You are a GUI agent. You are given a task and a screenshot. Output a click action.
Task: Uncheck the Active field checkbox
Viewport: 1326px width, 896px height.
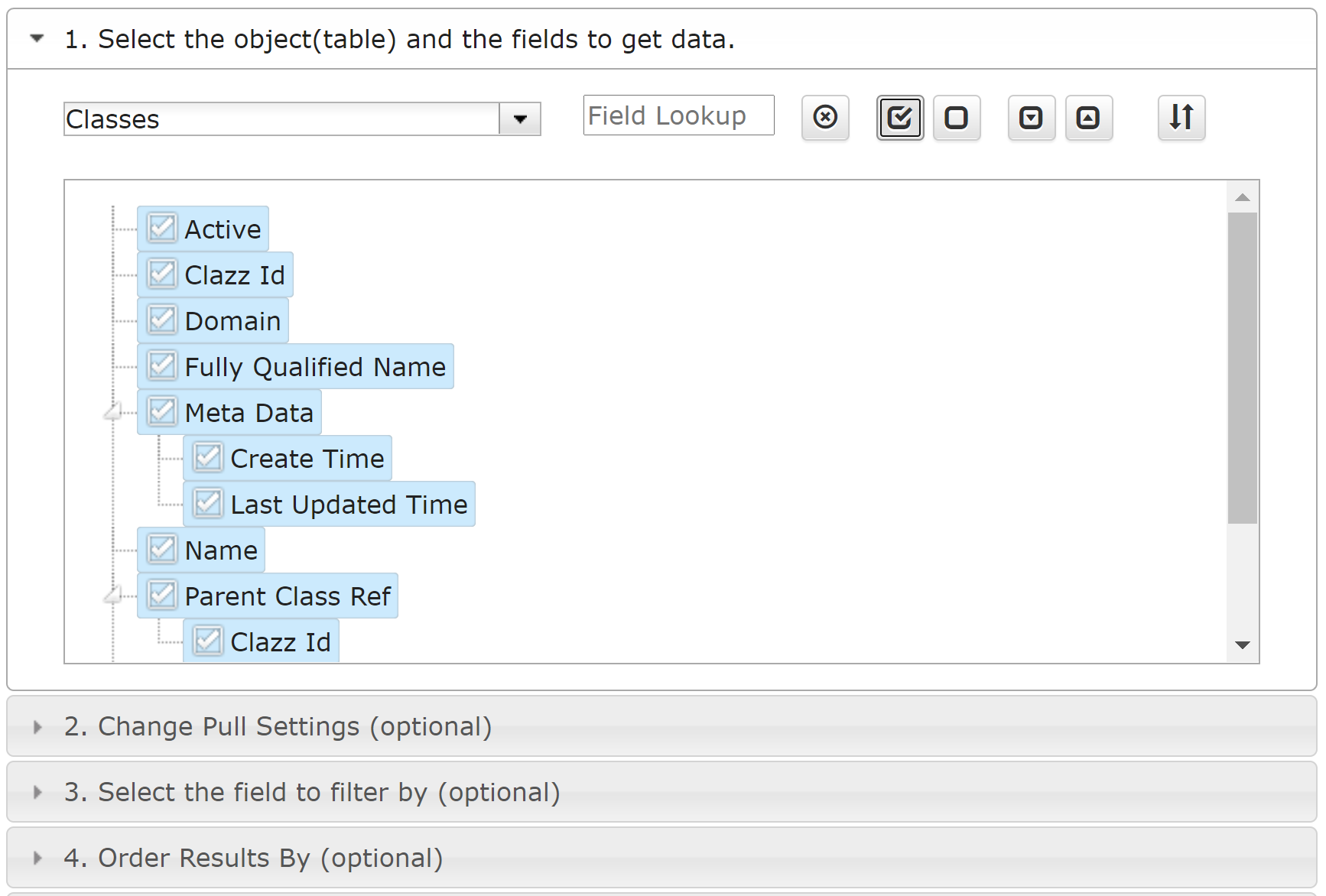(162, 228)
